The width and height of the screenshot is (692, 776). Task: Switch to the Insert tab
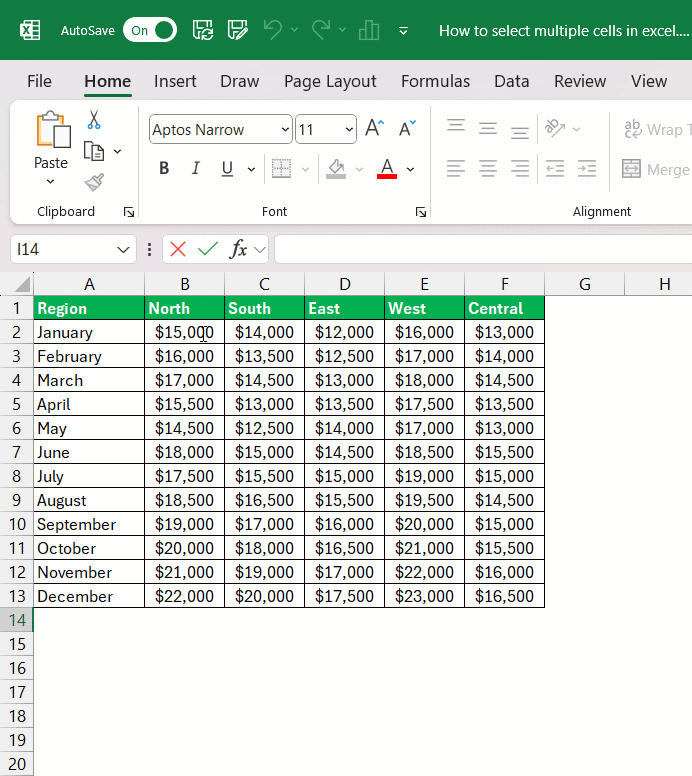coord(175,81)
